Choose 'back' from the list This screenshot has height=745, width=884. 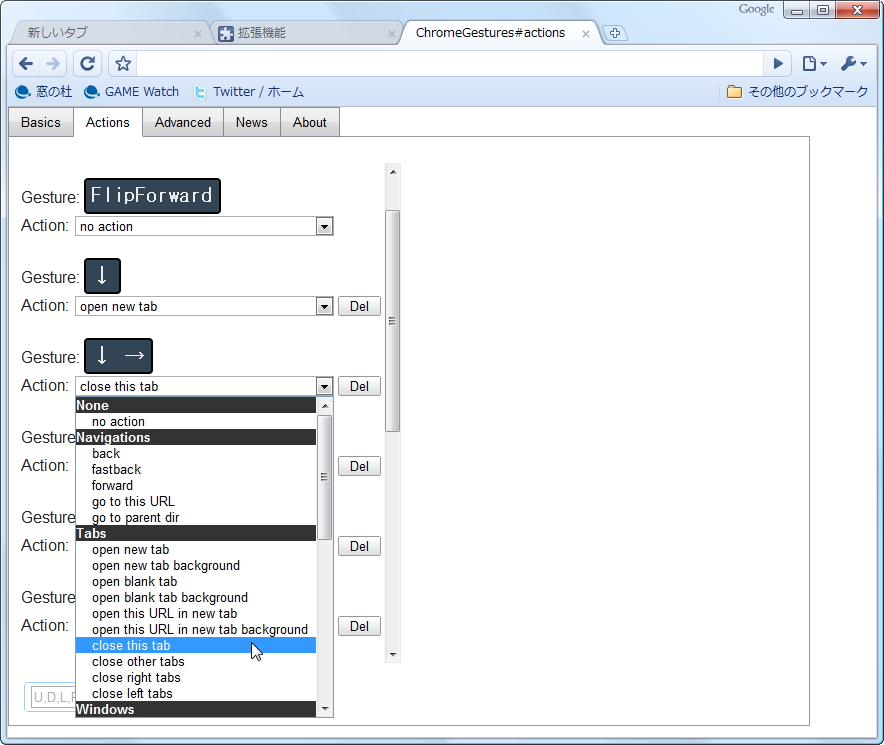[x=196, y=453]
